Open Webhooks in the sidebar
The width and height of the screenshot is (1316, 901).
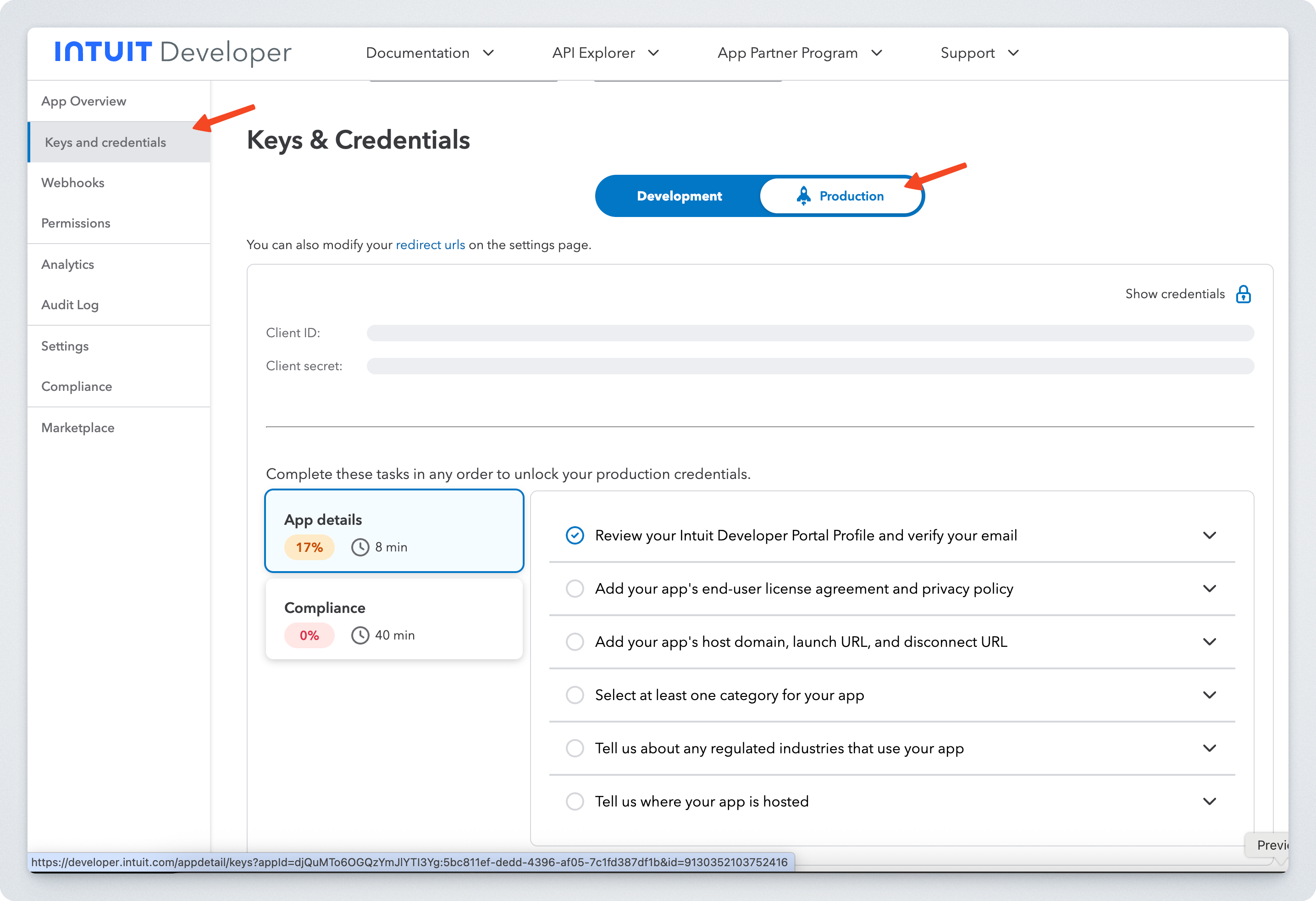(x=73, y=183)
